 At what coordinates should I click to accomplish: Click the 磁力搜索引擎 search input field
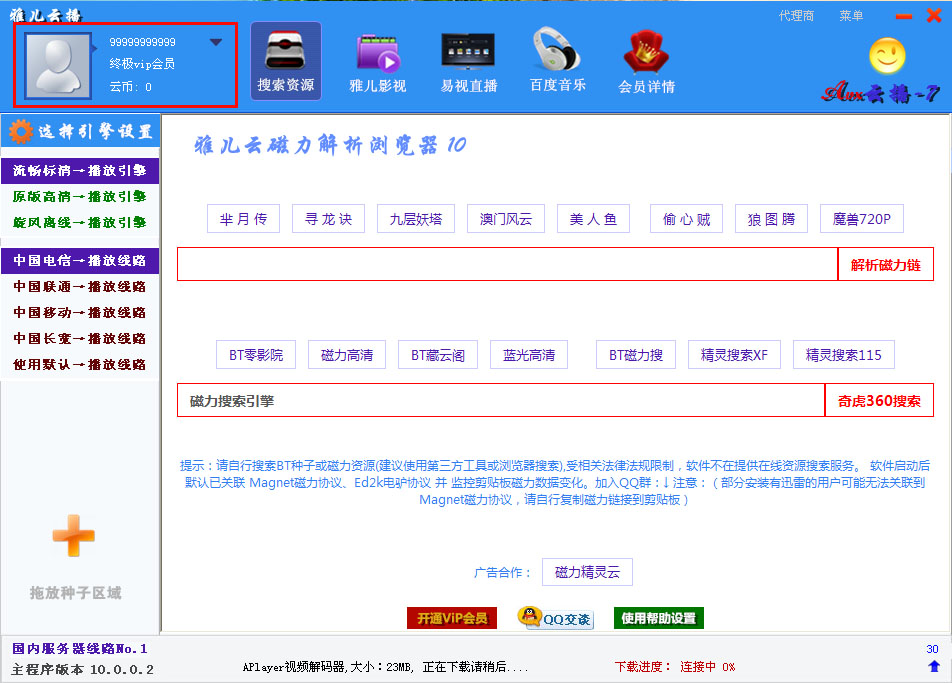point(501,400)
